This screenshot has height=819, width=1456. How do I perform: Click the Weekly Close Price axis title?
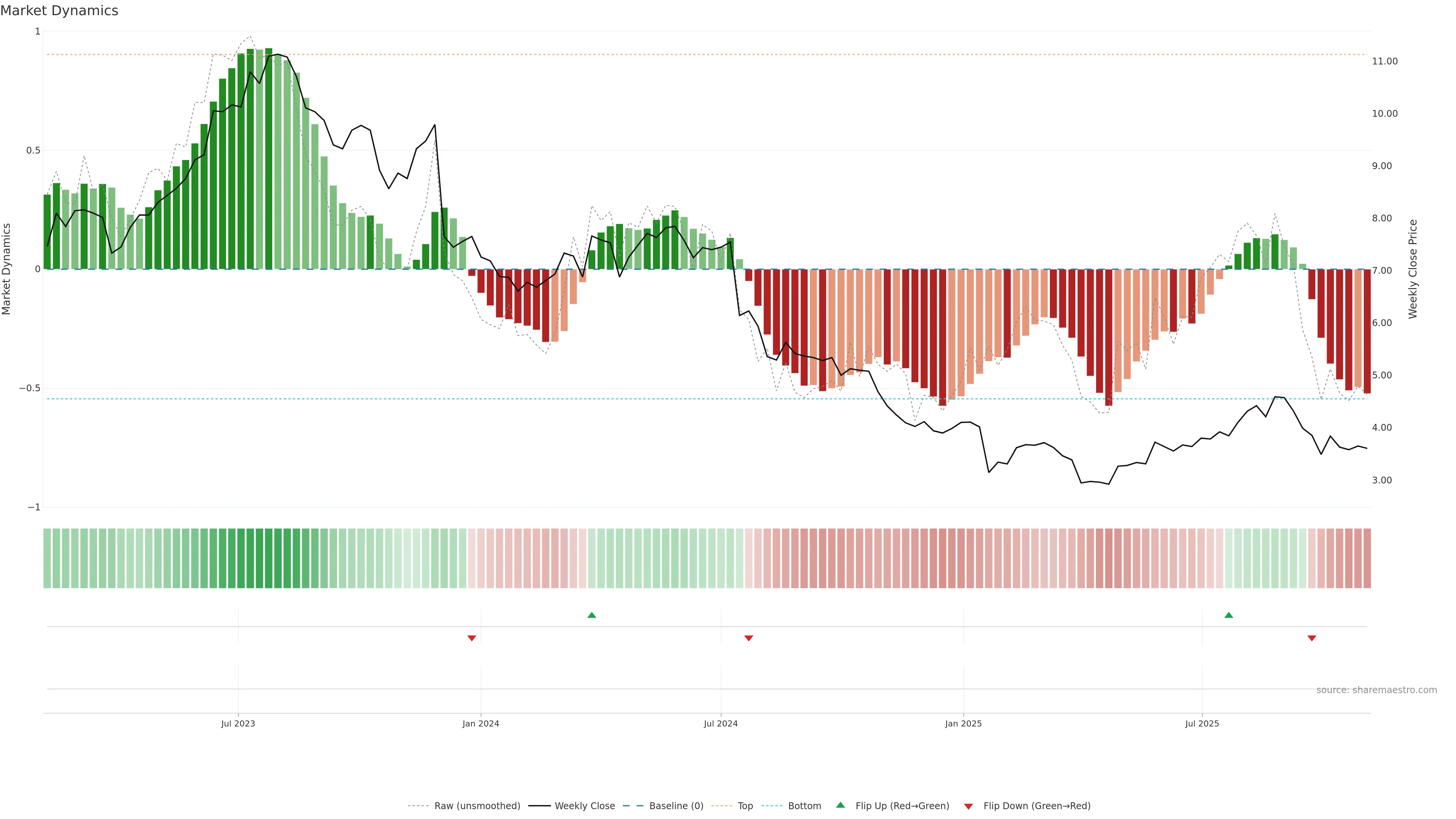(x=1413, y=269)
